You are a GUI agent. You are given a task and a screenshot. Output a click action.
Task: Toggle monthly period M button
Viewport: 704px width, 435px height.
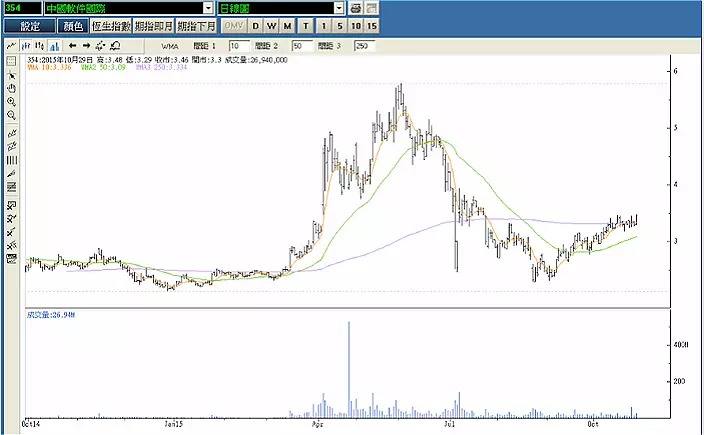[288, 25]
